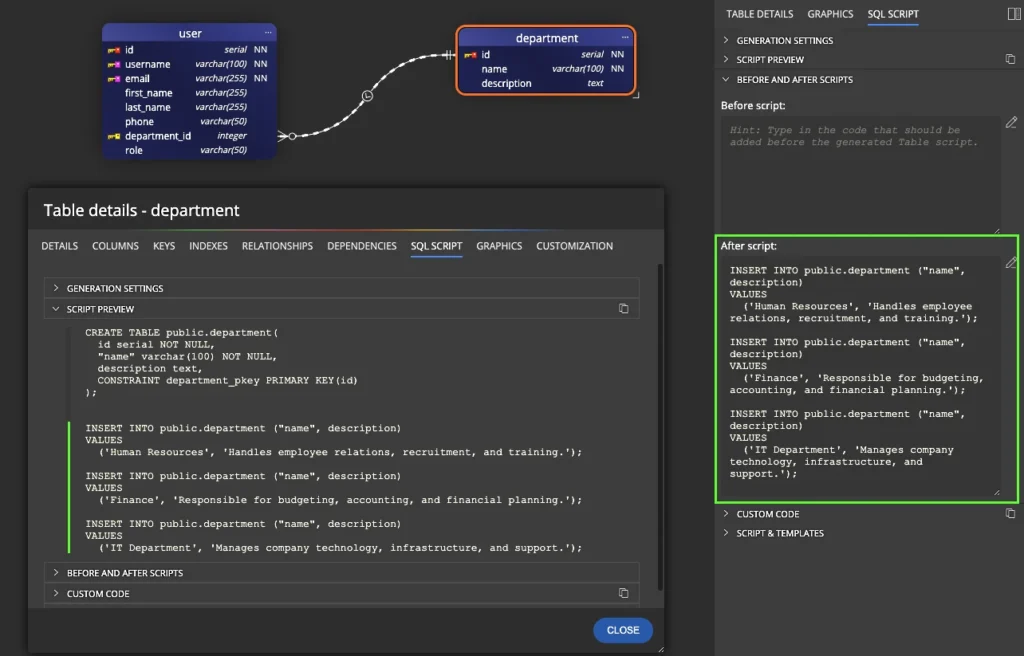Switch to the Columns tab in dialog
Image resolution: width=1024 pixels, height=656 pixels.
pos(115,246)
